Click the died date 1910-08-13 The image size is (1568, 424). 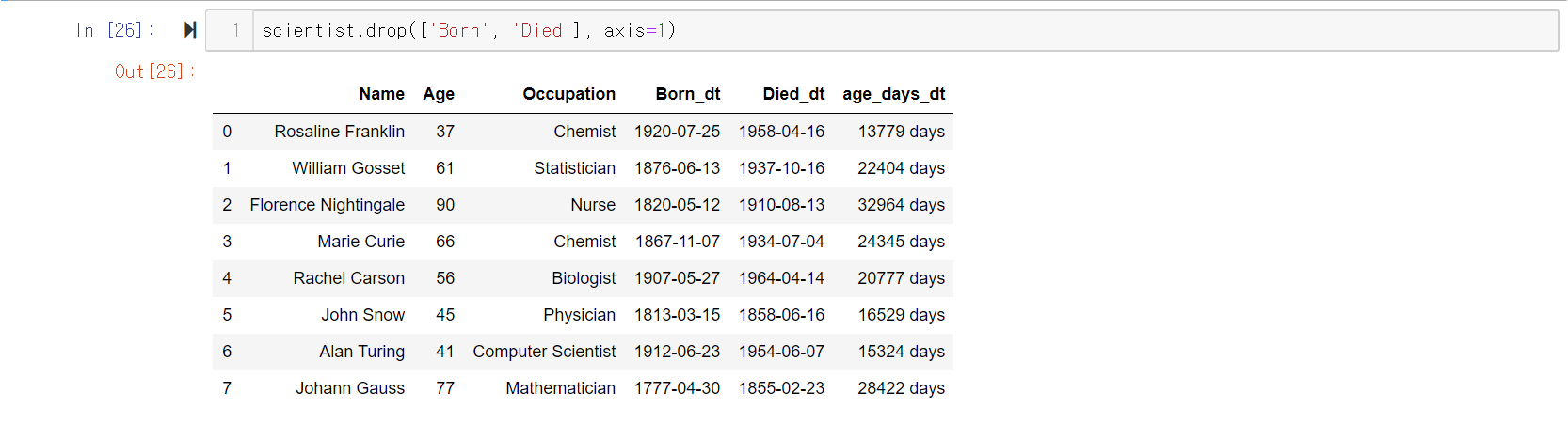tap(781, 205)
